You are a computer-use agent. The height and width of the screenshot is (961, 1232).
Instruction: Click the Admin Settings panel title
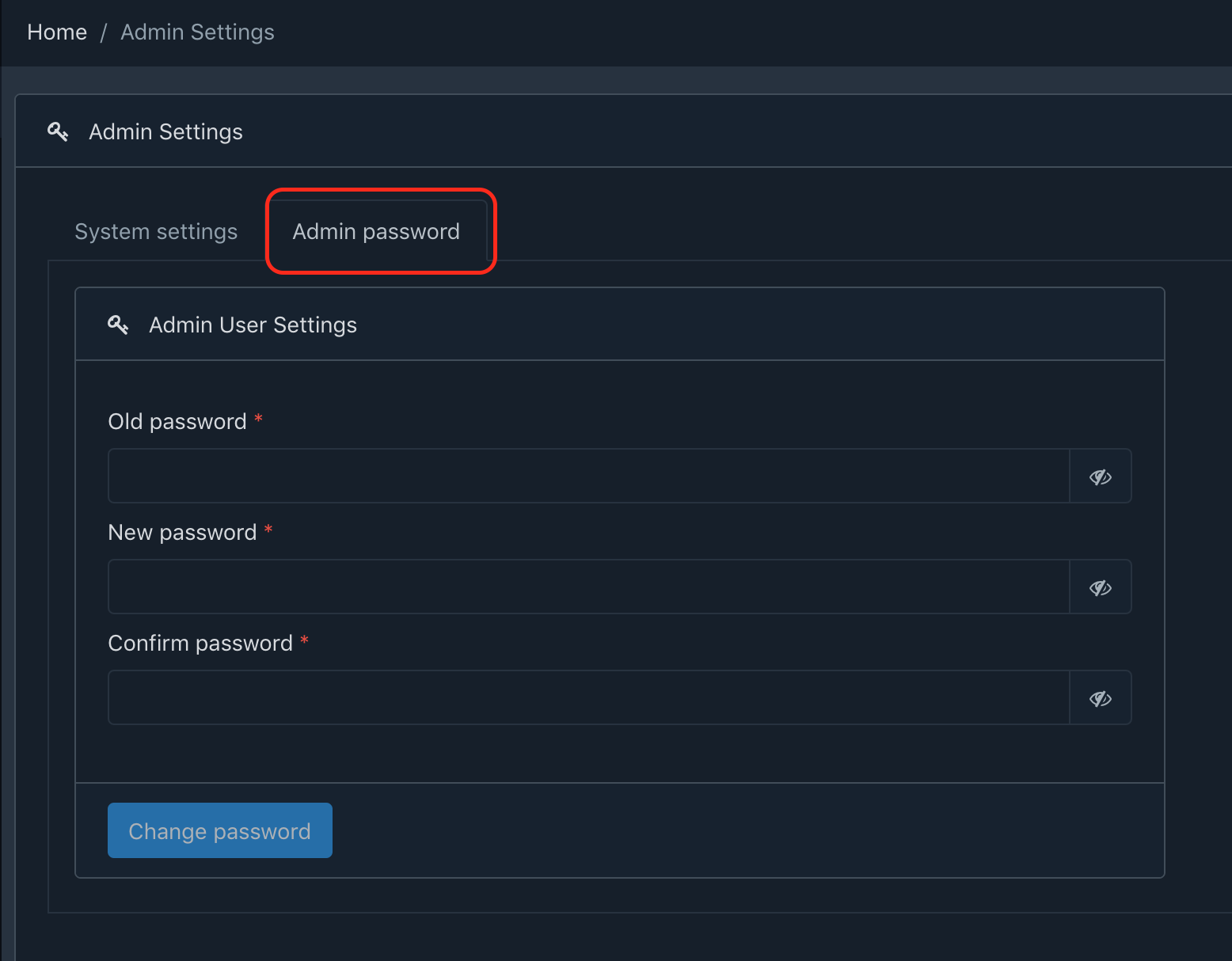[165, 131]
